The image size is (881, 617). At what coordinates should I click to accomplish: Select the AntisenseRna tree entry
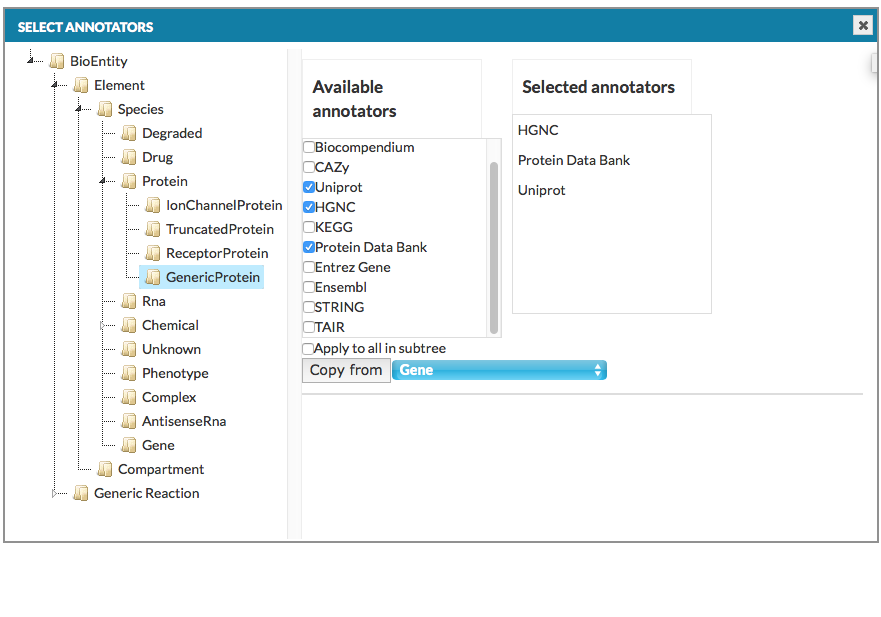point(184,421)
